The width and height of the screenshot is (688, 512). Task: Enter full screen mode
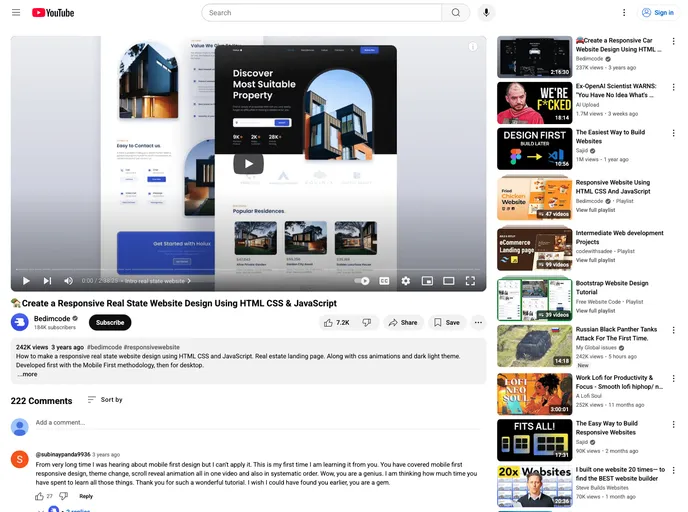click(470, 281)
